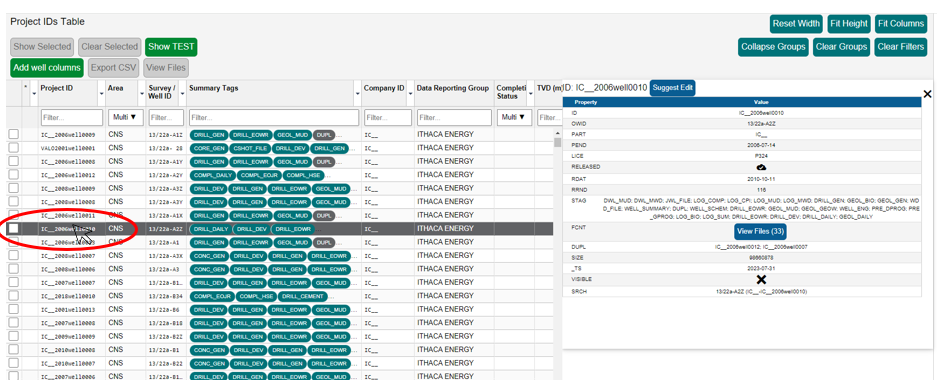Open the Completion Status Multi filter dropdown
Image resolution: width=941 pixels, height=387 pixels.
click(514, 117)
